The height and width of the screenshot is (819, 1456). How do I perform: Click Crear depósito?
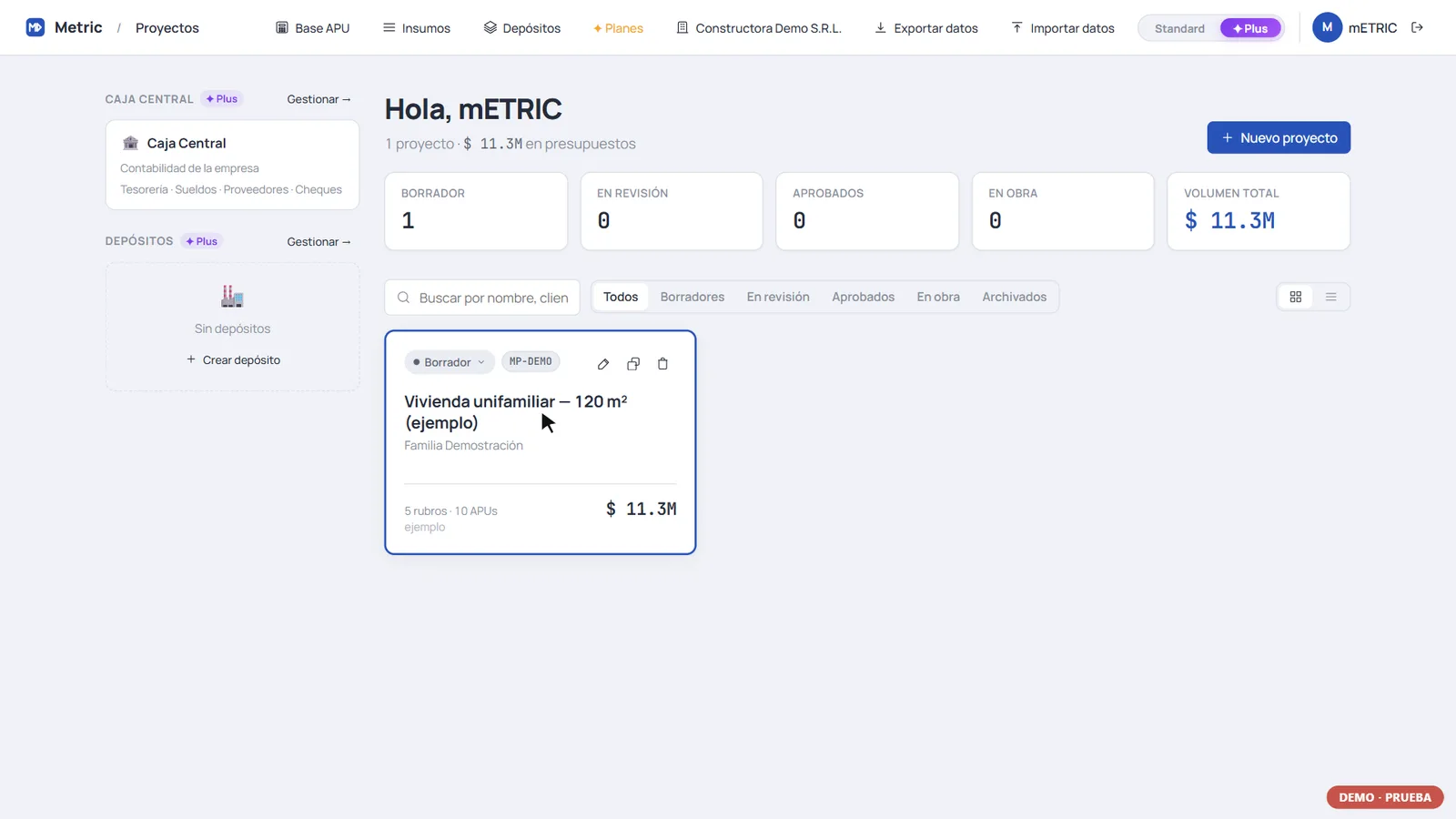tap(233, 360)
